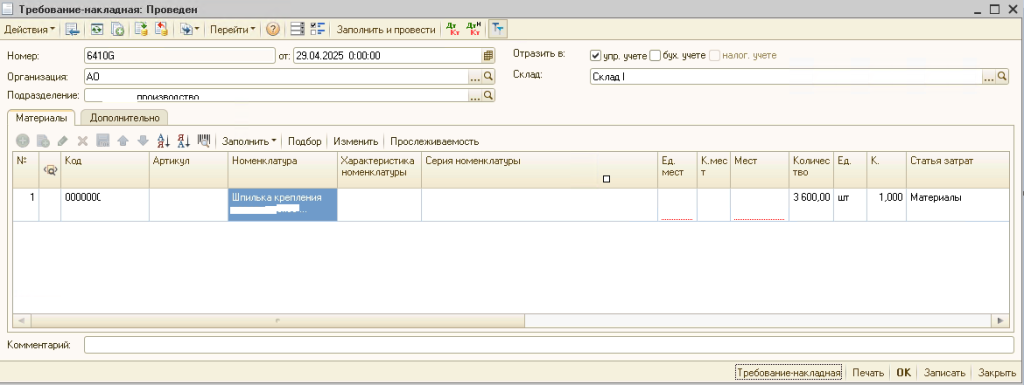Sort materials ascending with A-Я icon

coord(164,140)
